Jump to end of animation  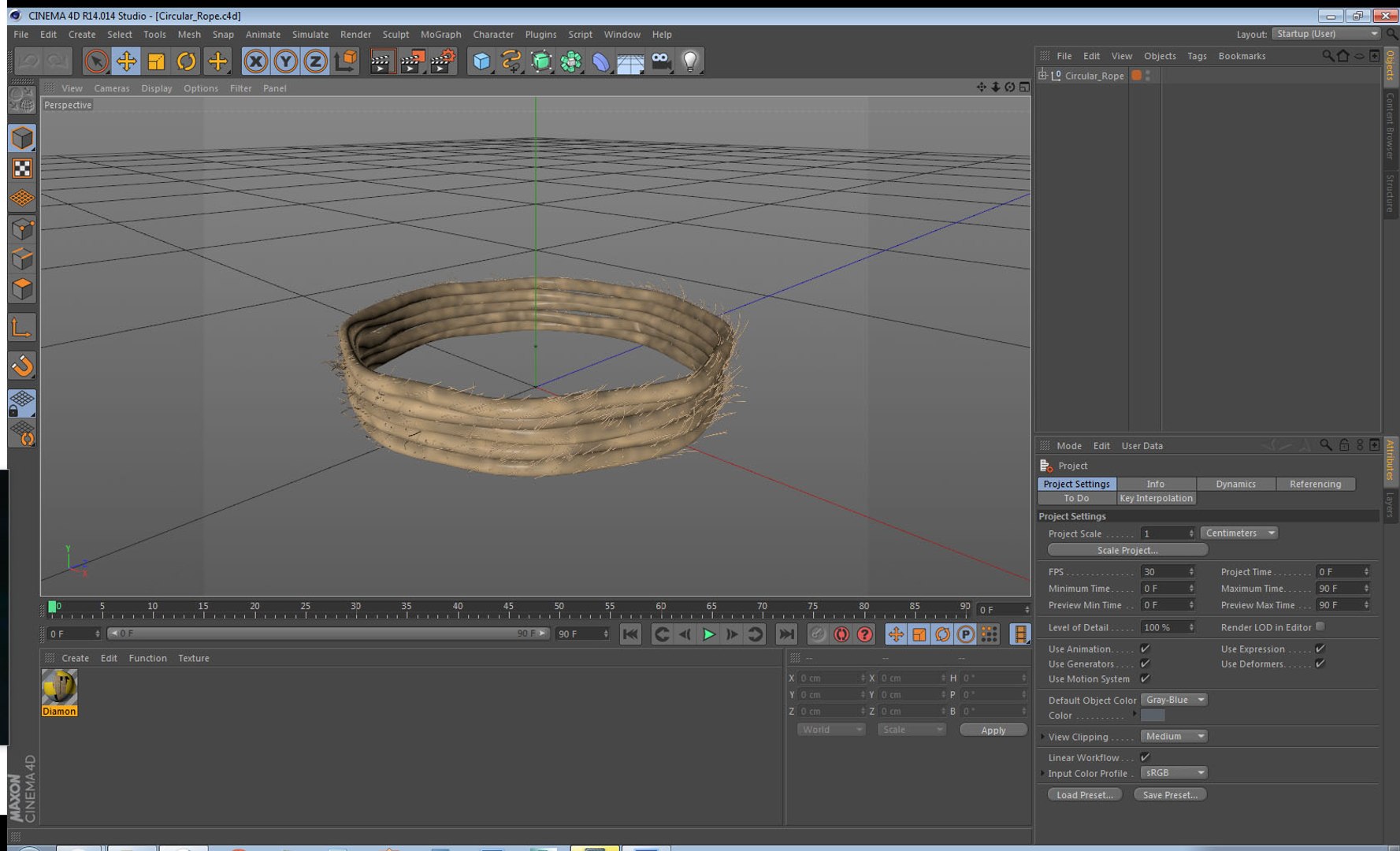[786, 634]
